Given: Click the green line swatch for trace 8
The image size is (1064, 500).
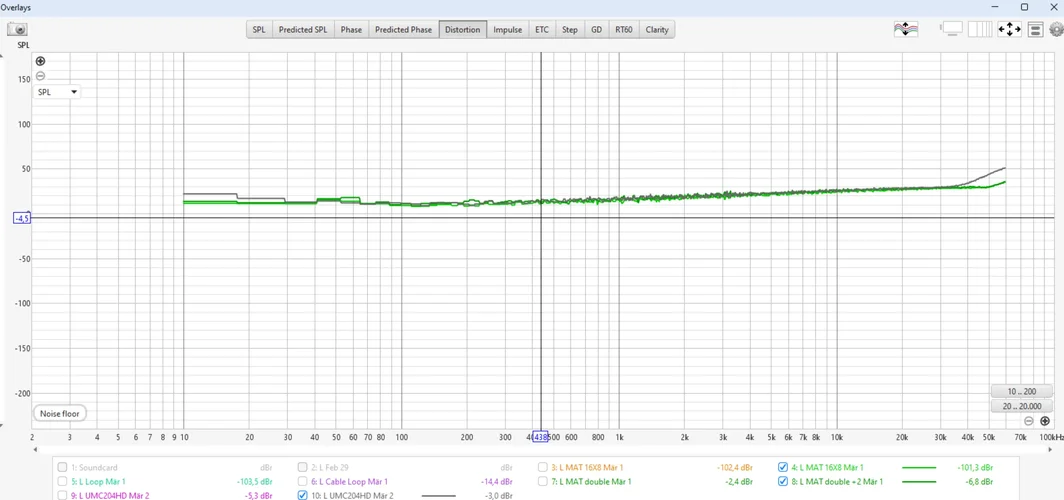Looking at the screenshot, I should pyautogui.click(x=918, y=481).
